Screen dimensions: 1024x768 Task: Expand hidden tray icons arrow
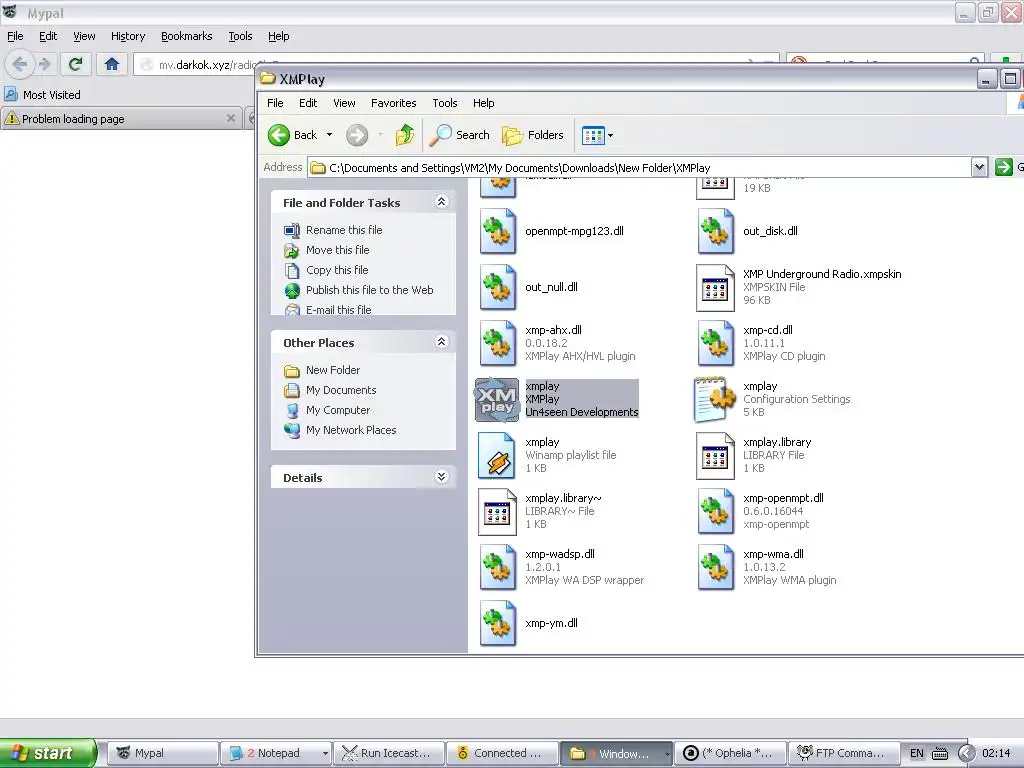coord(966,754)
